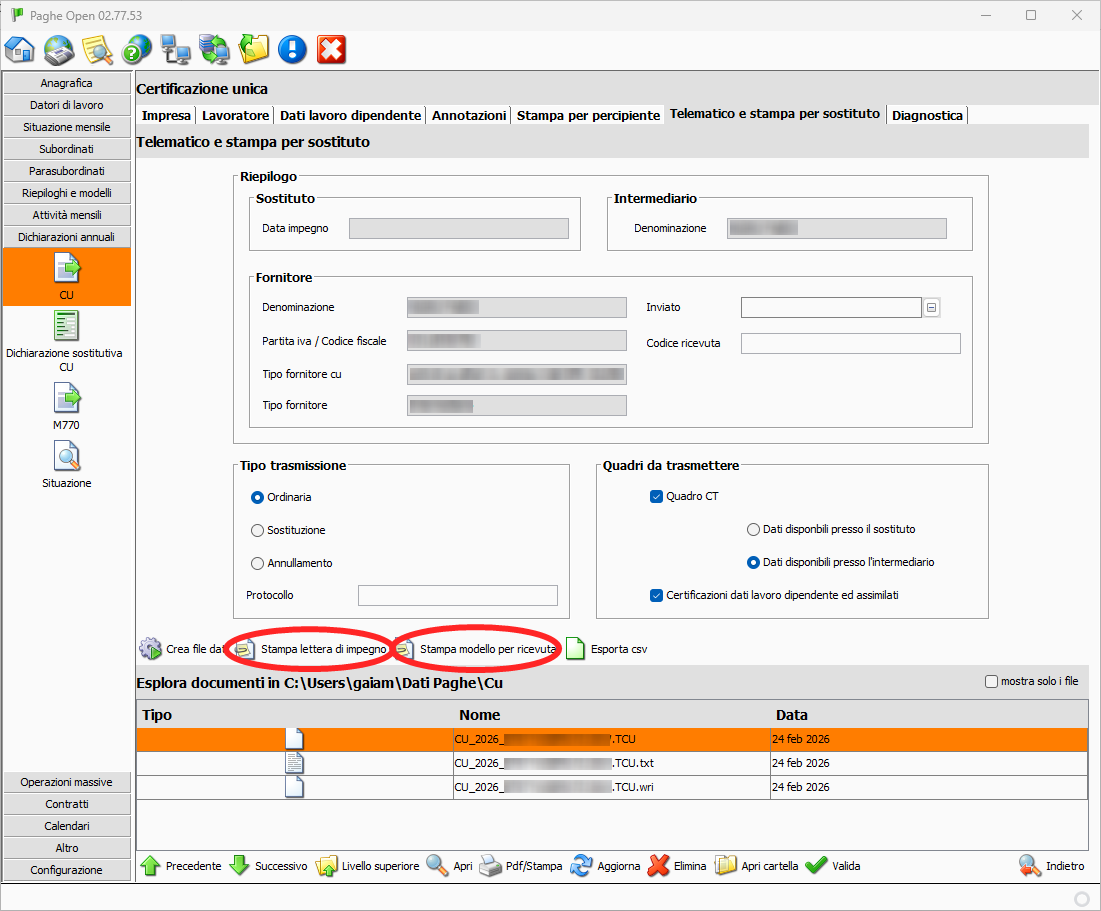Image resolution: width=1101 pixels, height=911 pixels.
Task: Open the Situazione magnifier sidebar icon
Action: point(67,457)
